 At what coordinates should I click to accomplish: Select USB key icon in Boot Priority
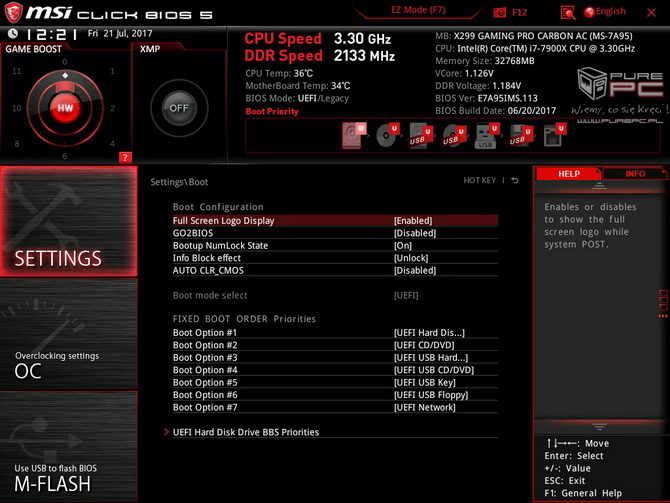[x=487, y=135]
